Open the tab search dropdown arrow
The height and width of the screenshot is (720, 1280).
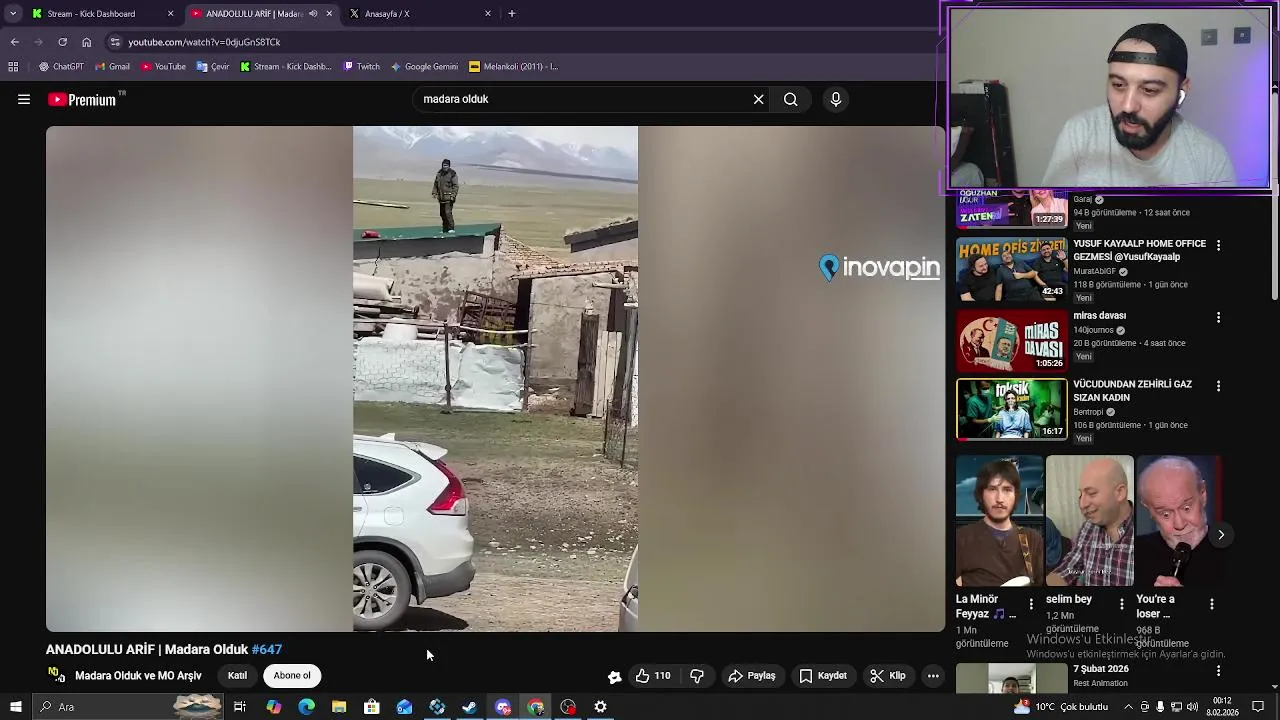[13, 14]
